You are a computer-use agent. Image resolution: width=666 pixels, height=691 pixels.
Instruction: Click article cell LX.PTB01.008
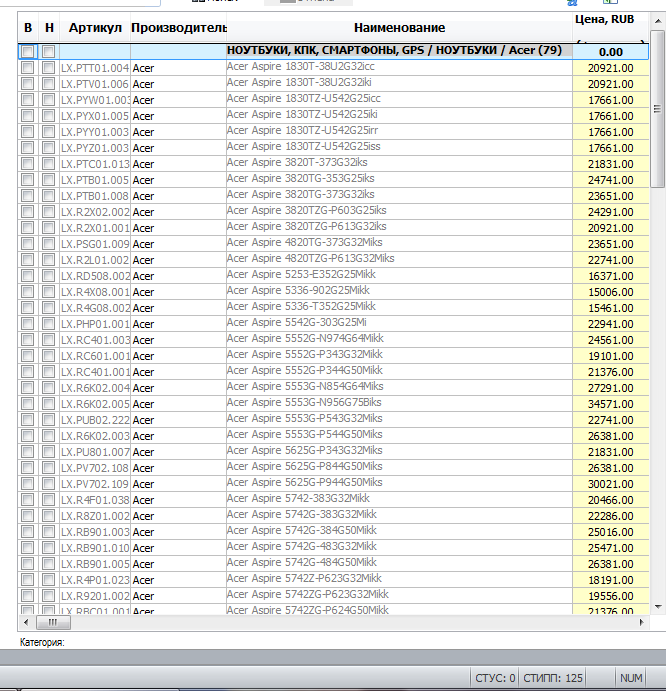click(95, 196)
